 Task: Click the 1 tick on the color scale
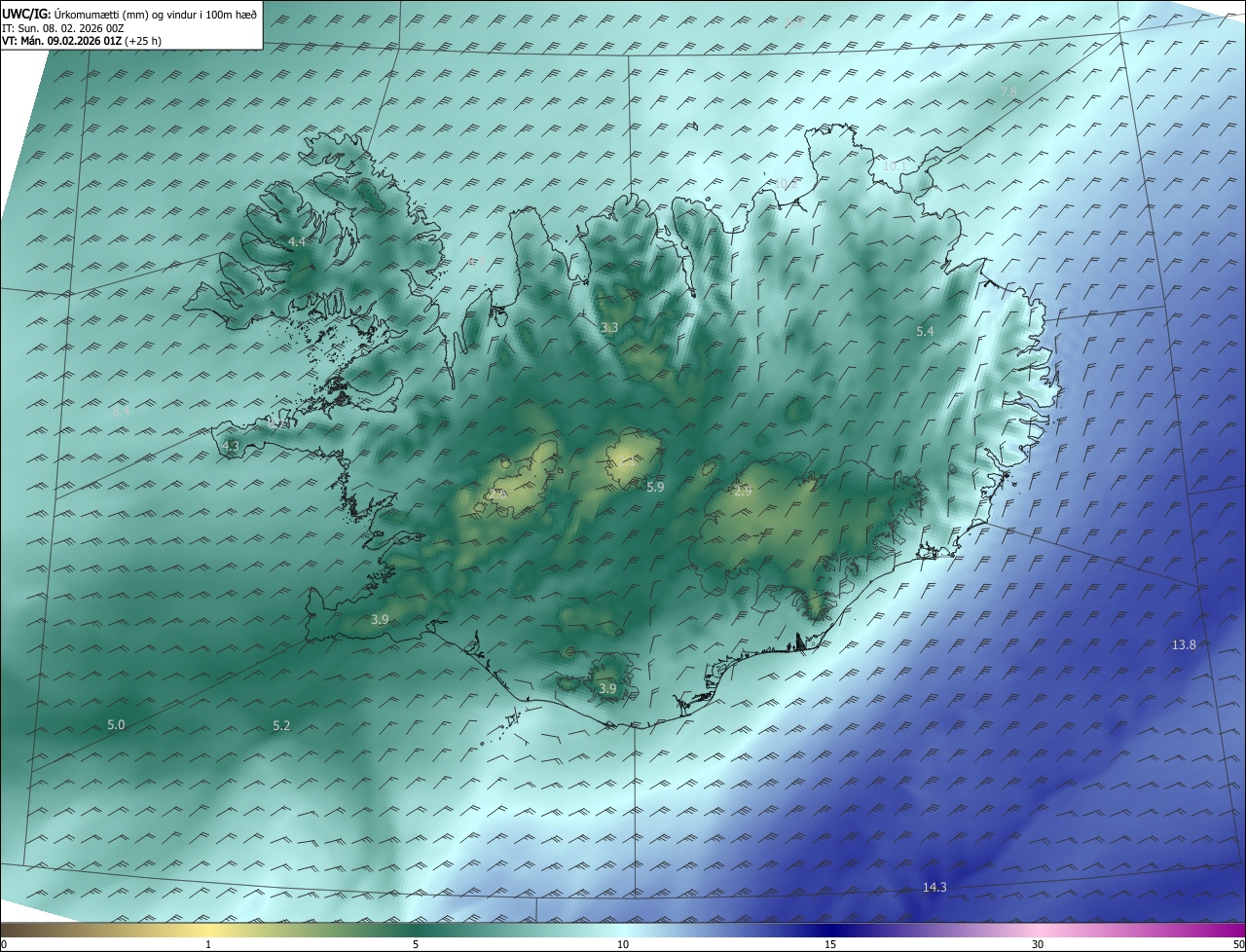[x=208, y=944]
